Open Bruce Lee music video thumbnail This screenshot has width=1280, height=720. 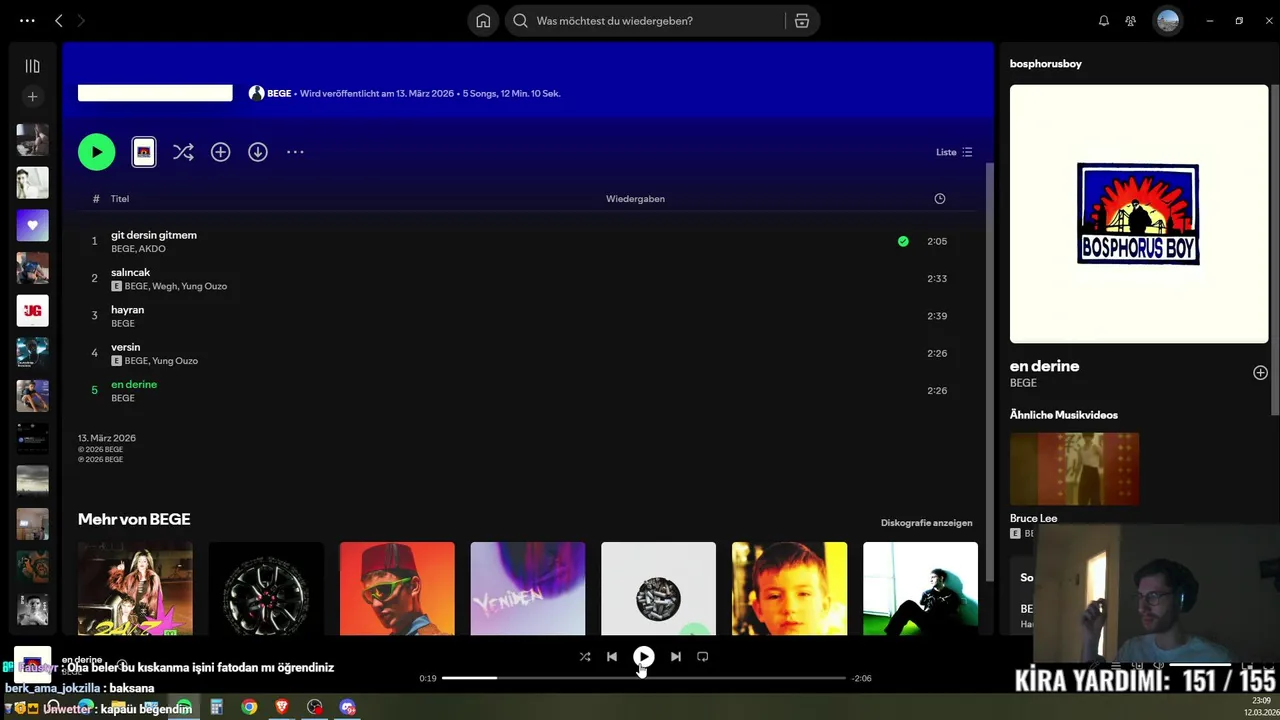click(x=1074, y=469)
